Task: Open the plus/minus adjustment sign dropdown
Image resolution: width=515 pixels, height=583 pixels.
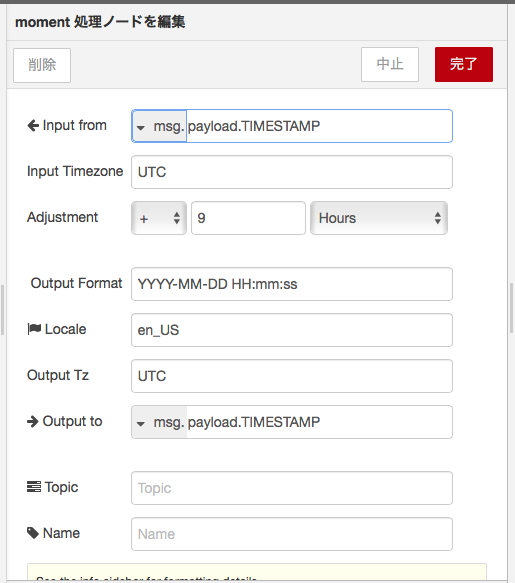Action: (159, 218)
